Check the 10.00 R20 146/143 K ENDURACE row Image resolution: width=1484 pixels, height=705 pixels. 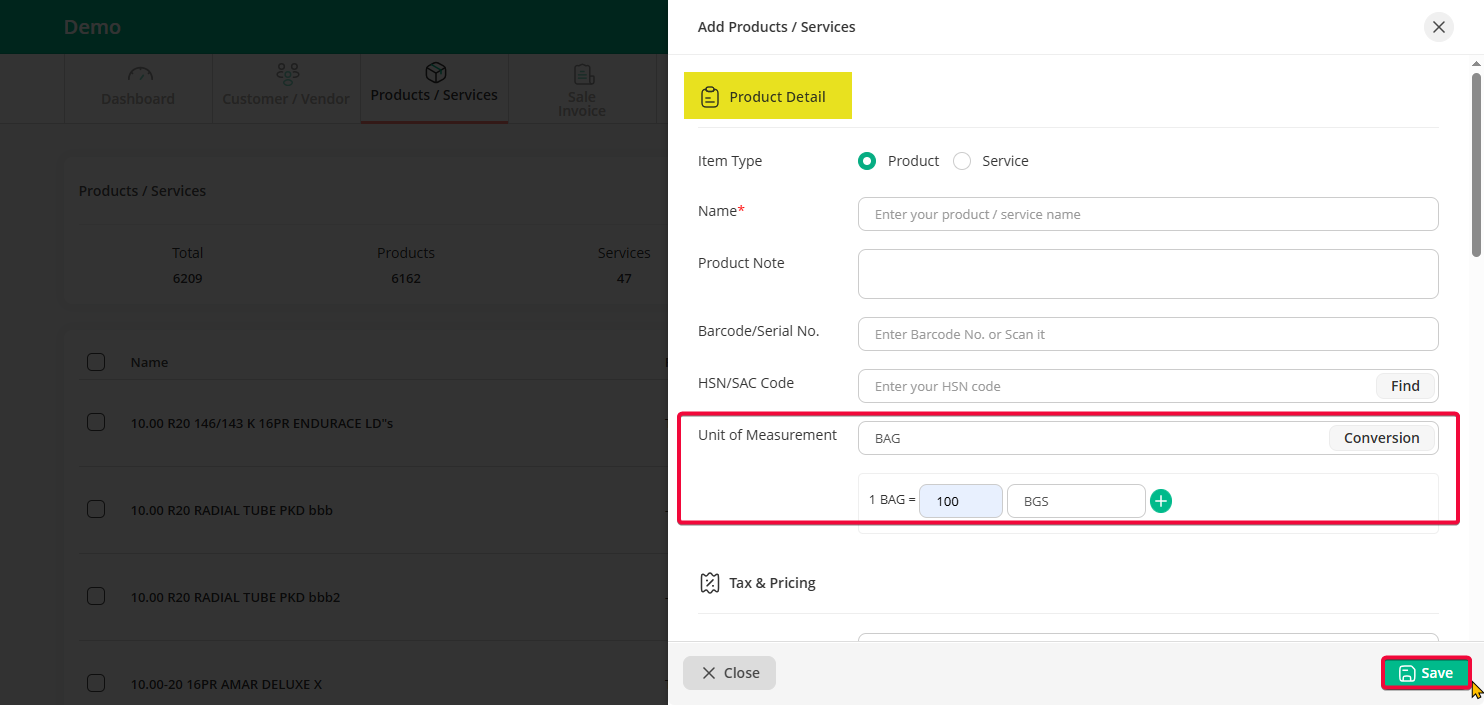[96, 422]
